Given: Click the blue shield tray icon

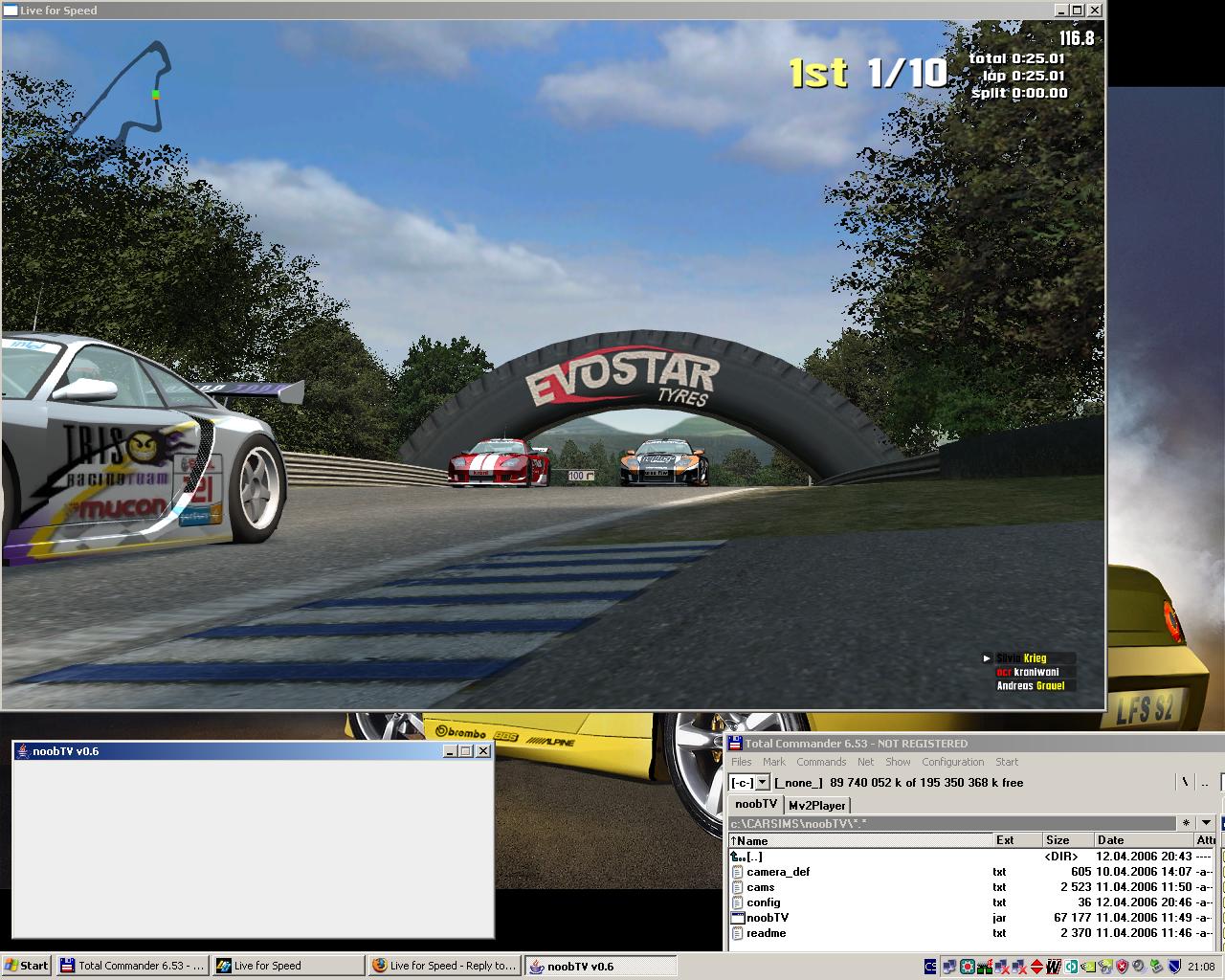Looking at the screenshot, I should [x=1173, y=966].
